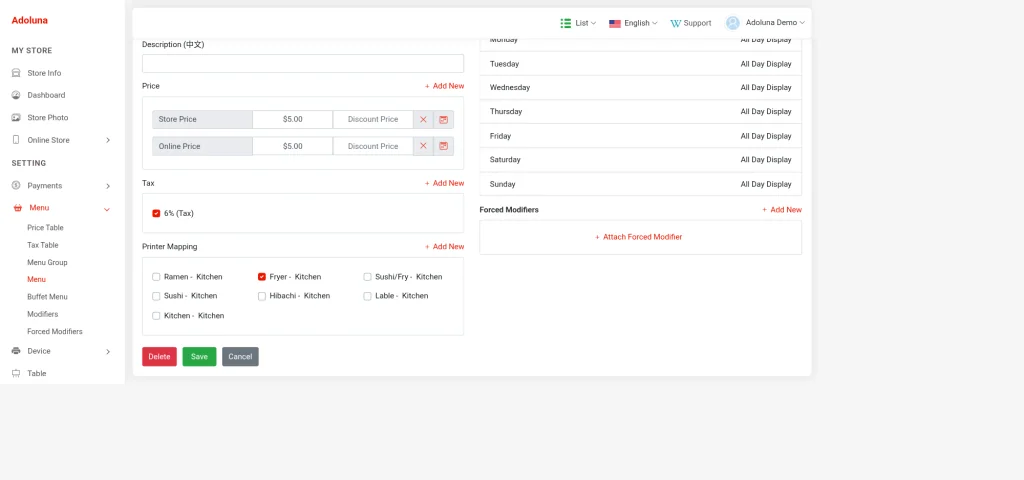The width and height of the screenshot is (1024, 480).
Task: Click Attach Forced Modifier link
Action: click(x=639, y=237)
